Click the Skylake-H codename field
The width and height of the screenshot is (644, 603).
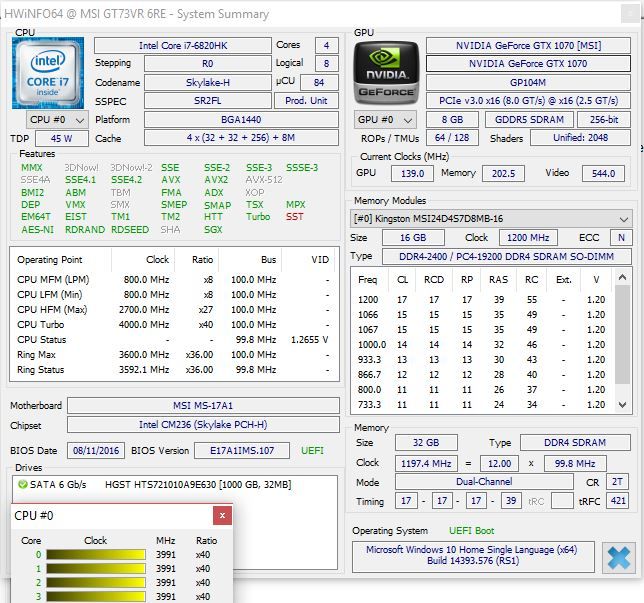click(208, 83)
